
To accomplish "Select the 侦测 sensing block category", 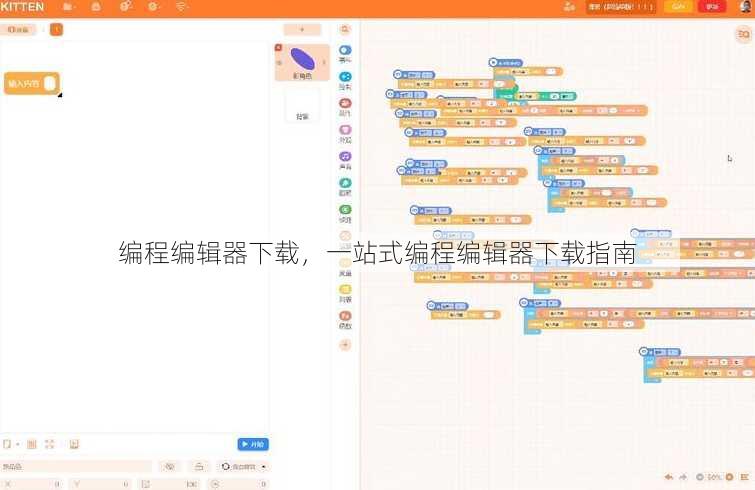I will (345, 213).
